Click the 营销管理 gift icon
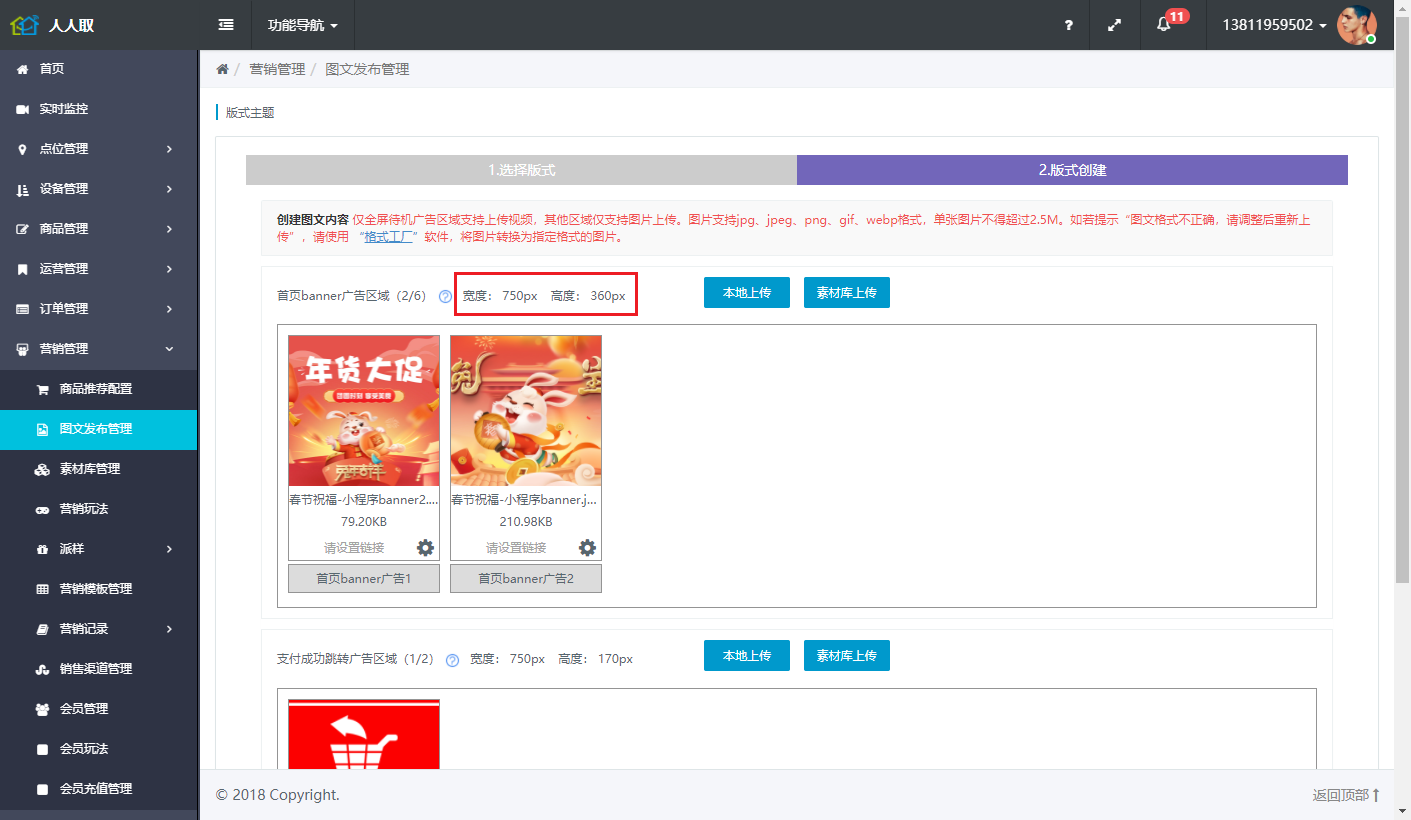This screenshot has height=820, width=1411. 22,349
